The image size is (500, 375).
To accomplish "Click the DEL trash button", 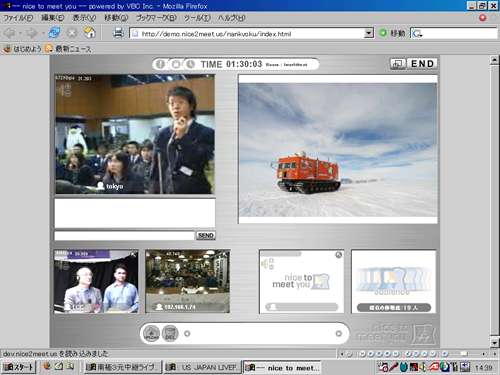I will click(x=170, y=333).
